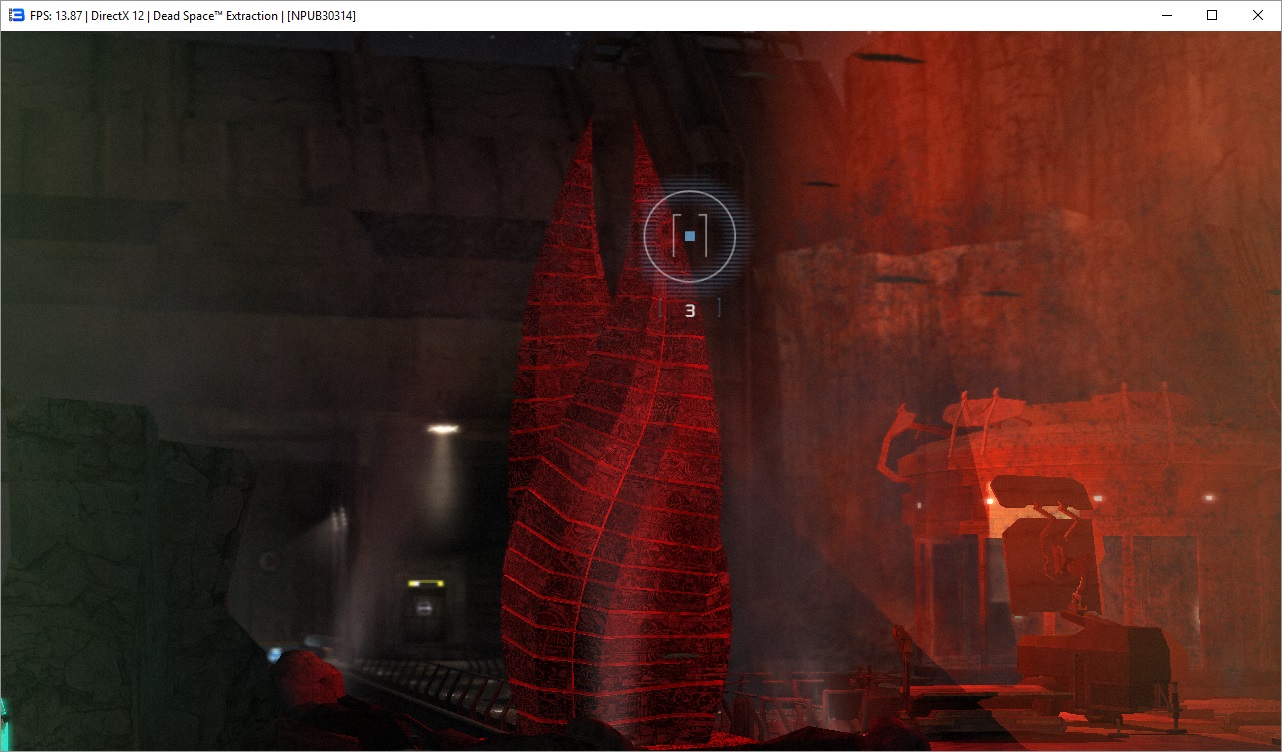1282x752 pixels.
Task: Click the ammo count "3" below the reticle
Action: click(x=689, y=310)
